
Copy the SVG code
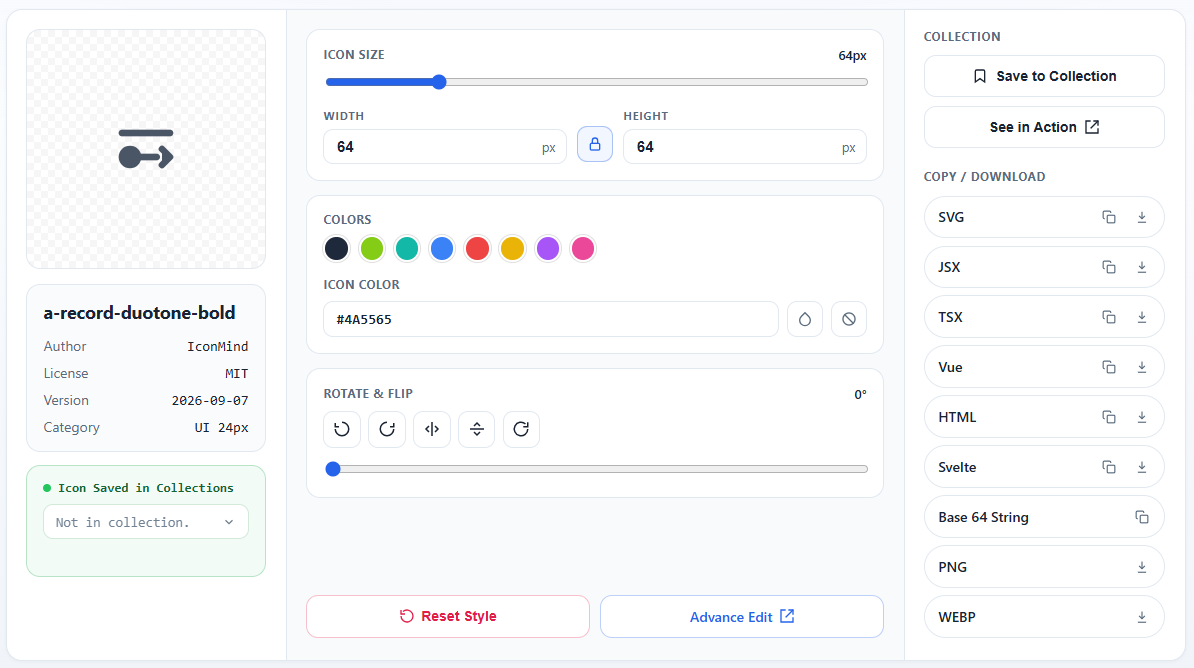(x=1109, y=217)
